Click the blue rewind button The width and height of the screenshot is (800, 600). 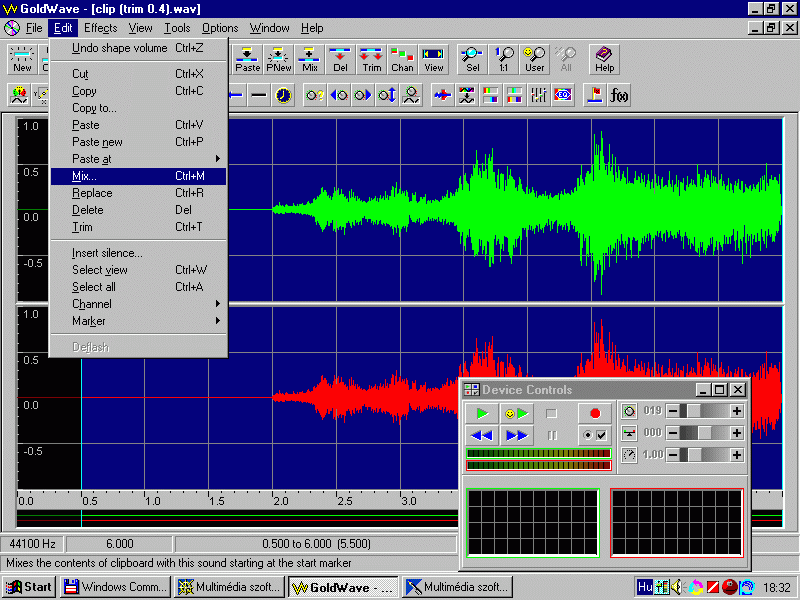(482, 435)
